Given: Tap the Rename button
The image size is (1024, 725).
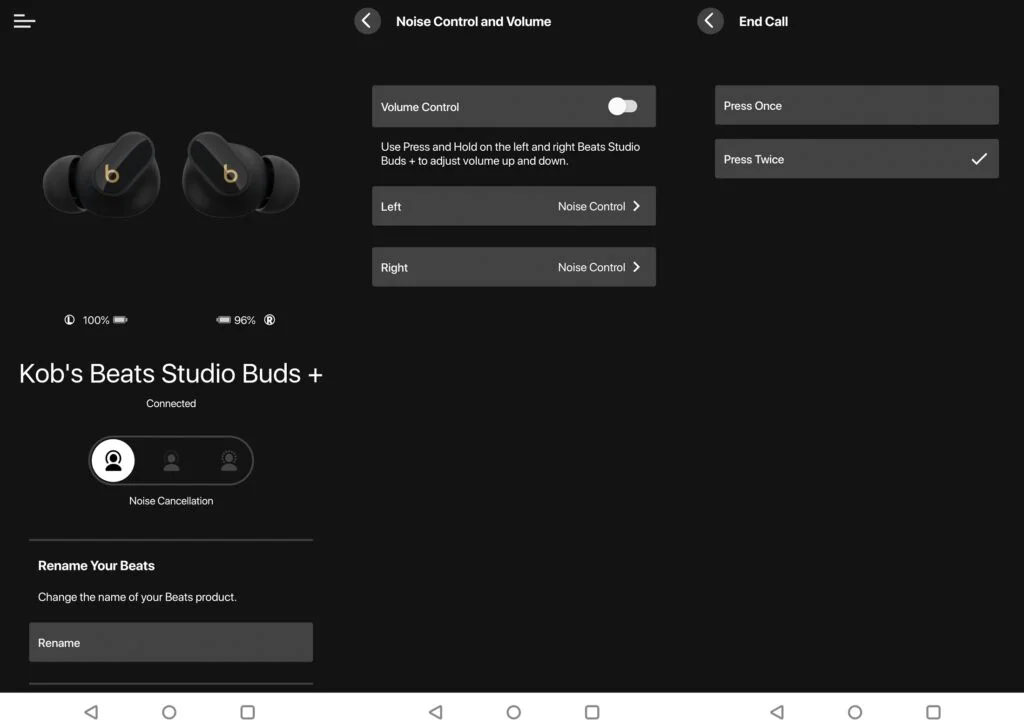Looking at the screenshot, I should (171, 642).
